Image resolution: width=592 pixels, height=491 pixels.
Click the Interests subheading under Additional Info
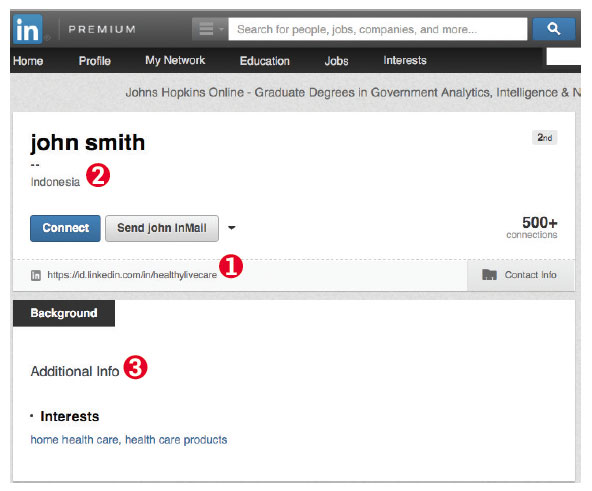click(x=69, y=416)
